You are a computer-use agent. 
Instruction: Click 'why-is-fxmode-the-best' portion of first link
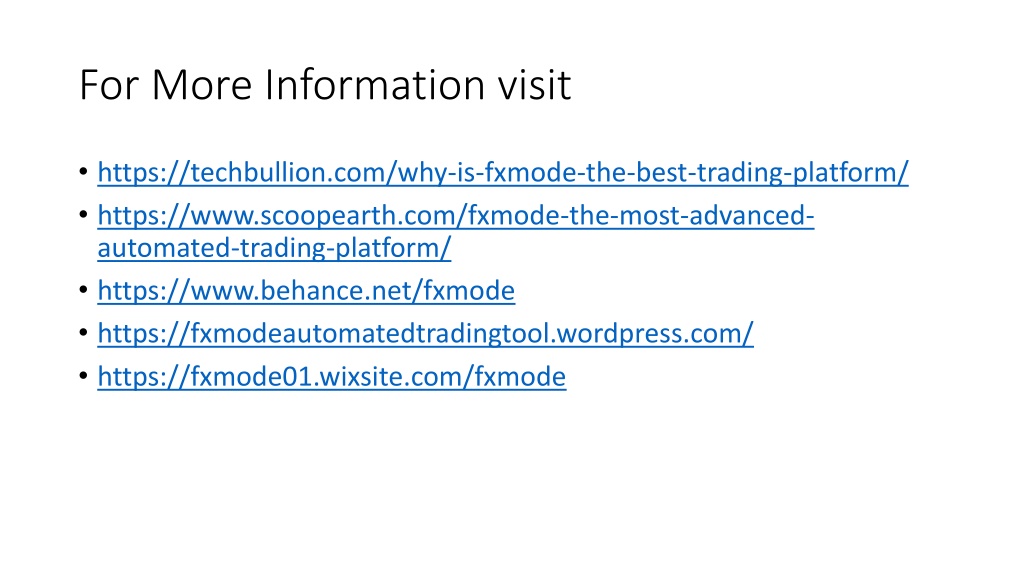click(546, 173)
